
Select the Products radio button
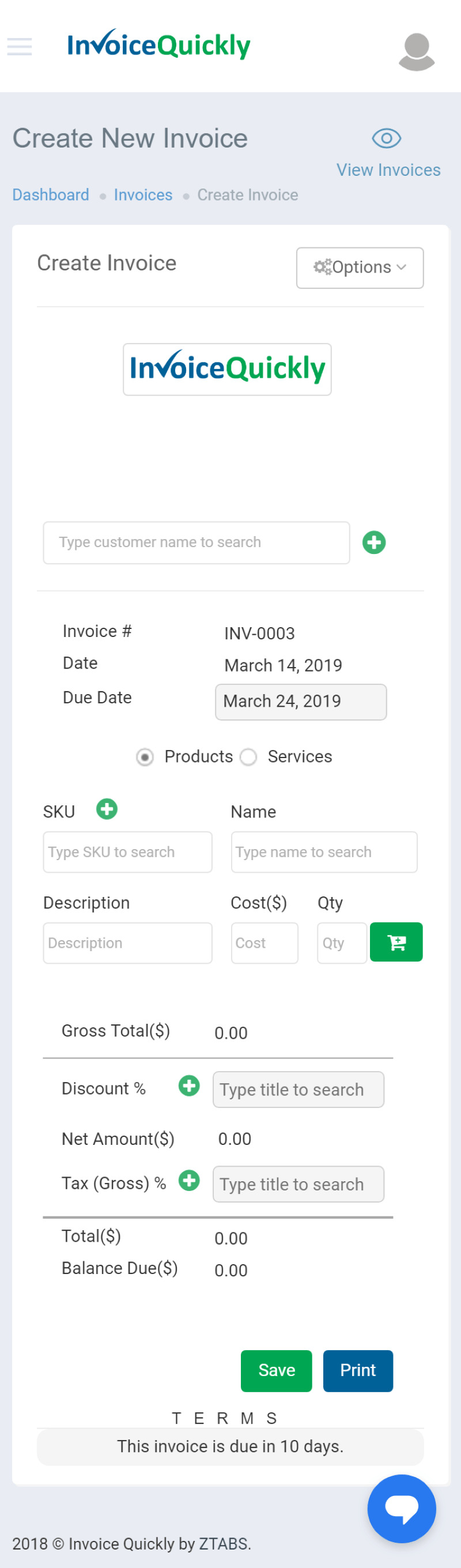coord(145,757)
